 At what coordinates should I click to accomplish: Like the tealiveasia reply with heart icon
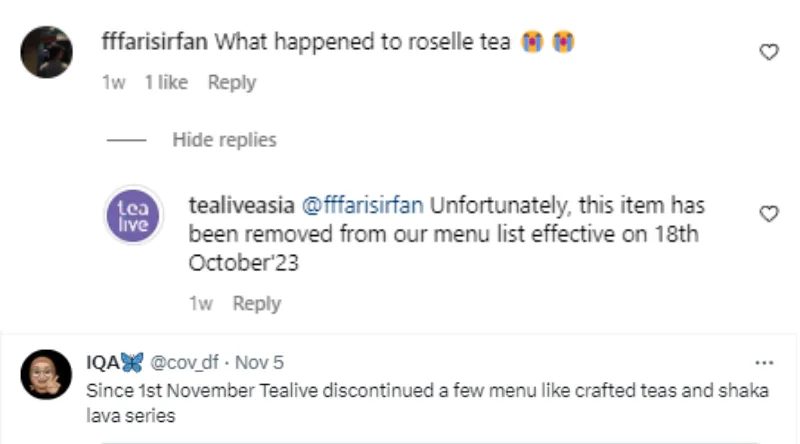768,214
